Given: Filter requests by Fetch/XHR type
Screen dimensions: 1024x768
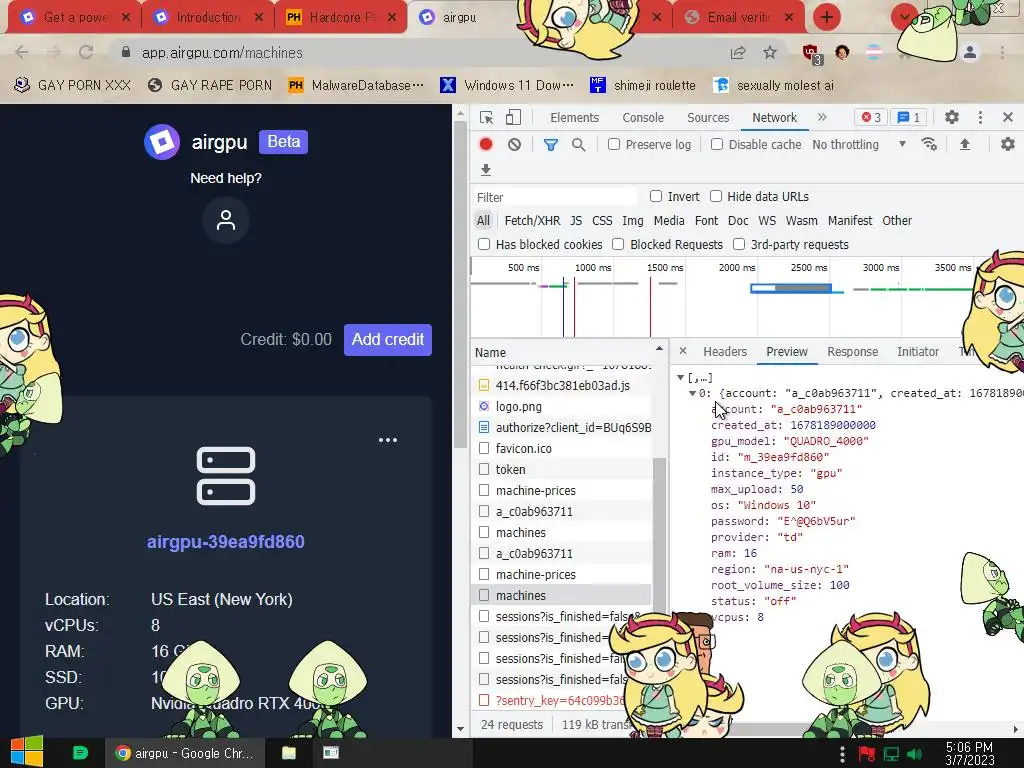Looking at the screenshot, I should 532,221.
